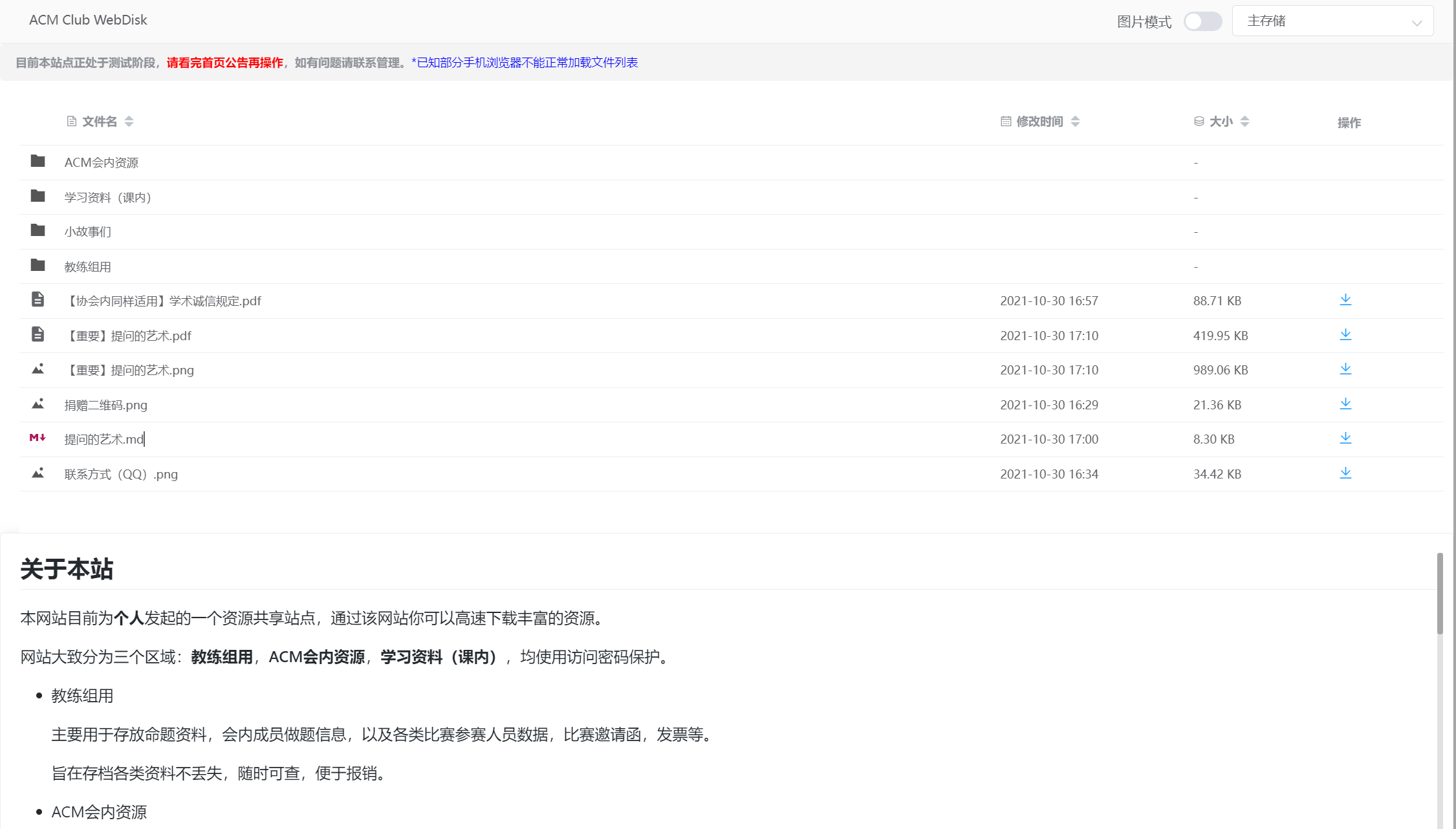Viewport: 1456px width, 829px height.
Task: Sort the list by 文件名 column
Action: point(100,122)
